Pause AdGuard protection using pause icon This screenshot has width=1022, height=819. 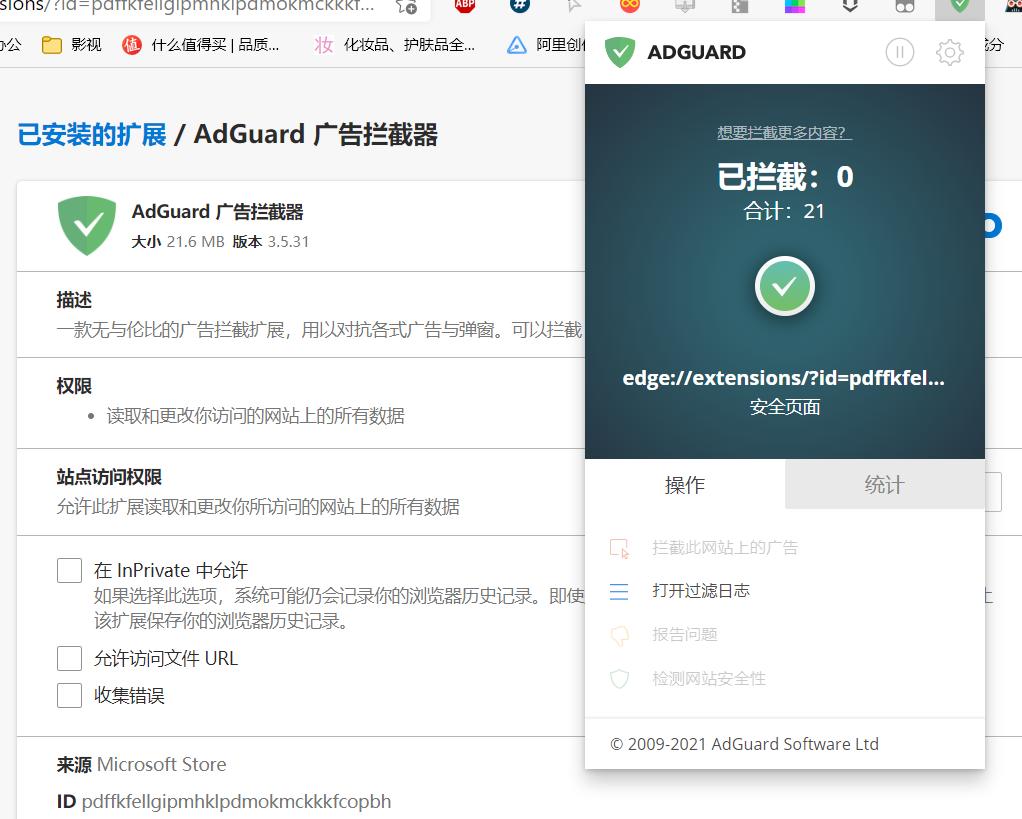899,52
